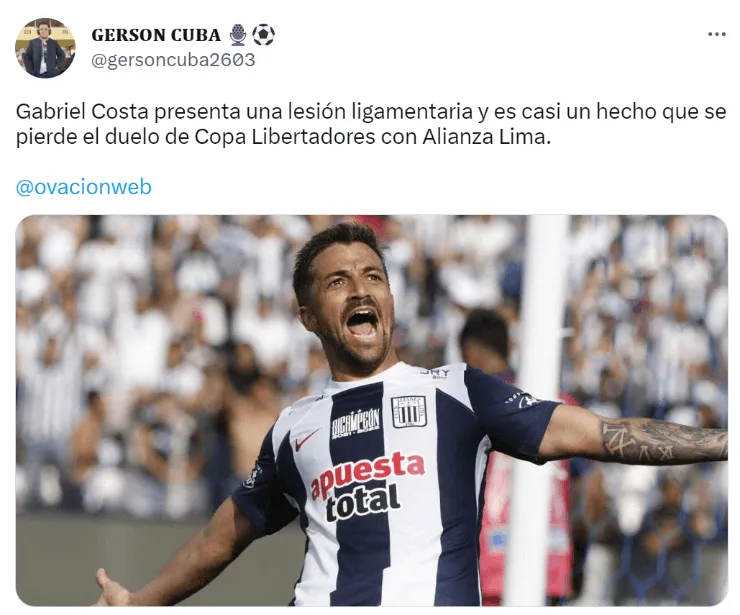This screenshot has height=615, width=740.
Task: Click the words Gabriel Costa in tweet text
Action: tap(82, 112)
